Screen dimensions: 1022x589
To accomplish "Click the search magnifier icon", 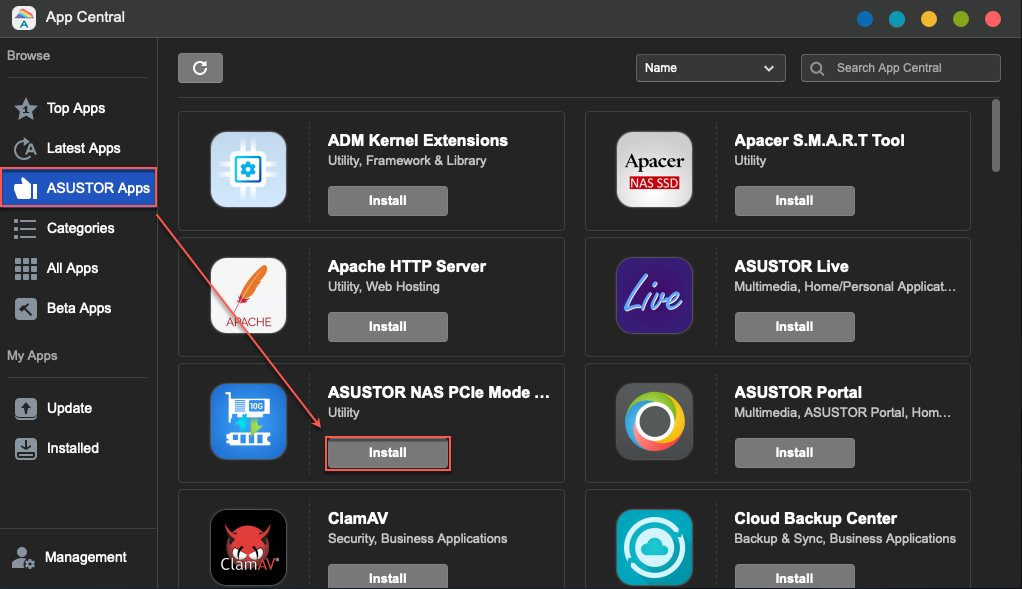I will click(x=817, y=68).
